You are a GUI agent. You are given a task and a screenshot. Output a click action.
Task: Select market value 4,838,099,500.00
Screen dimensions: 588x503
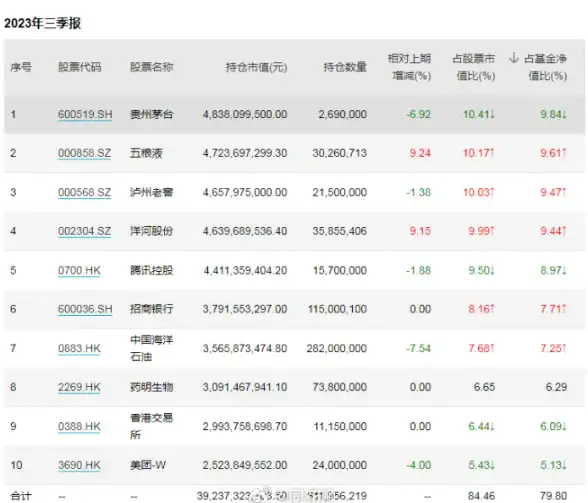point(245,114)
